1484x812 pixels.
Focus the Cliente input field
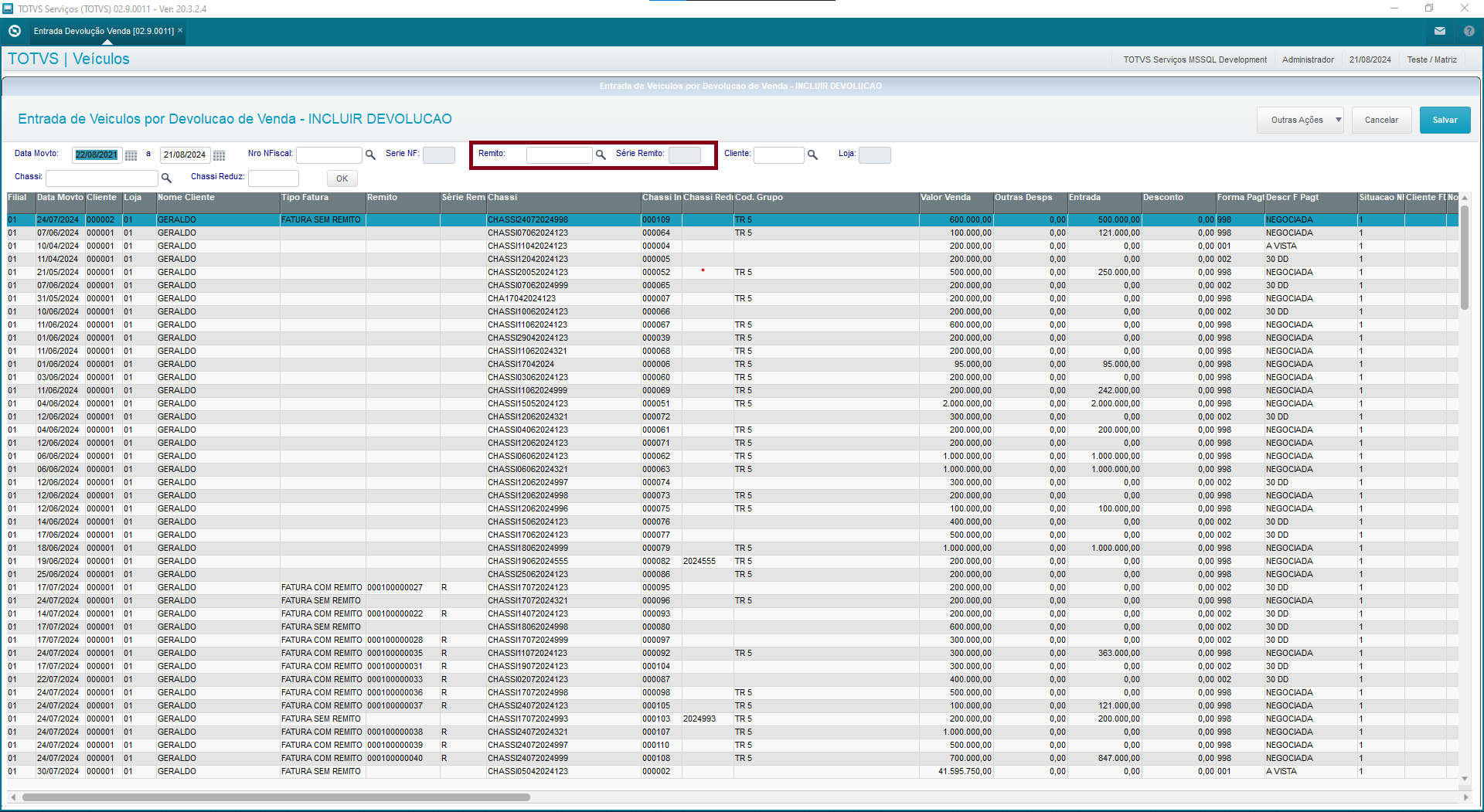(779, 155)
